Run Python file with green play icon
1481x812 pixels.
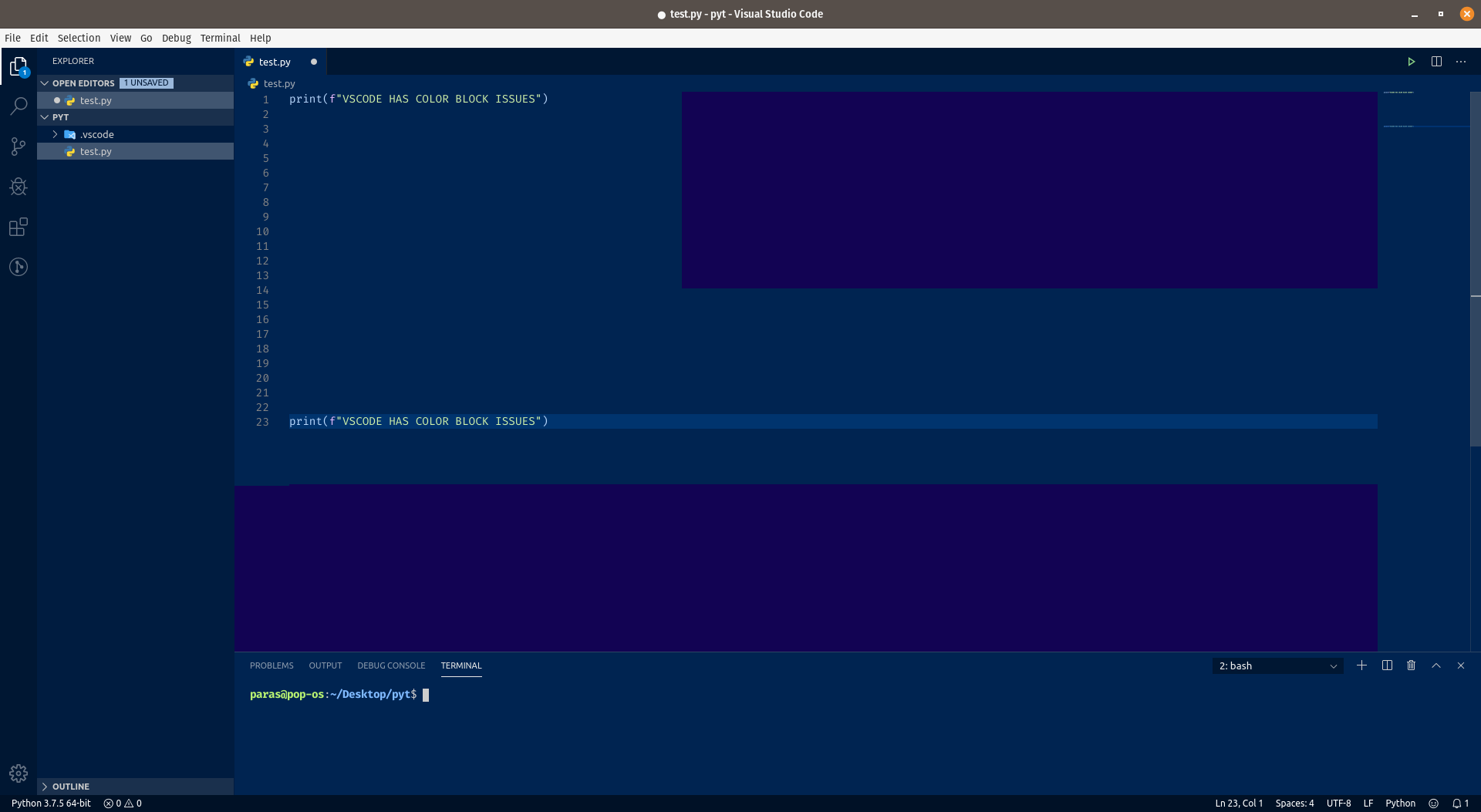tap(1411, 62)
